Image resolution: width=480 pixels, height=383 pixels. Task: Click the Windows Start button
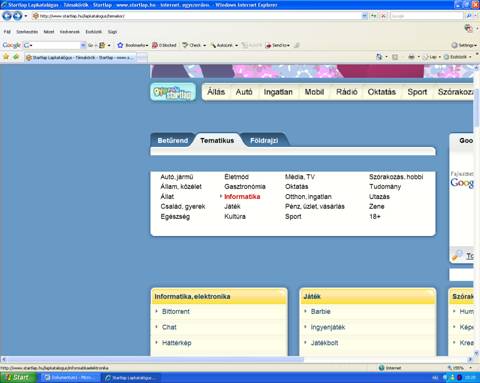[18, 377]
